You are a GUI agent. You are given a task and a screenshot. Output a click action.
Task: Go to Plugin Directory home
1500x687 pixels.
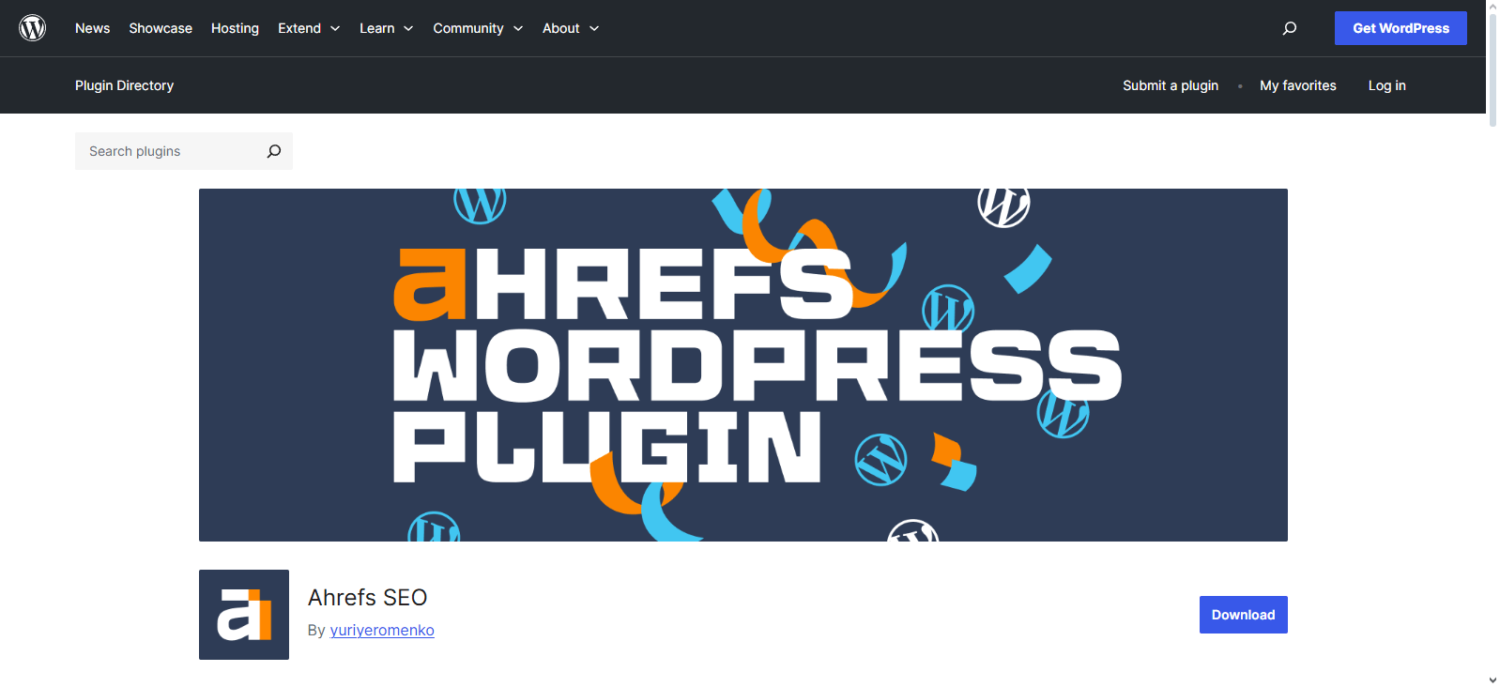click(x=124, y=86)
